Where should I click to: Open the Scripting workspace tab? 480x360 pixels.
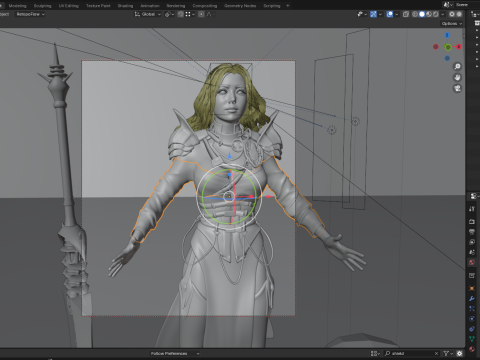click(x=272, y=6)
